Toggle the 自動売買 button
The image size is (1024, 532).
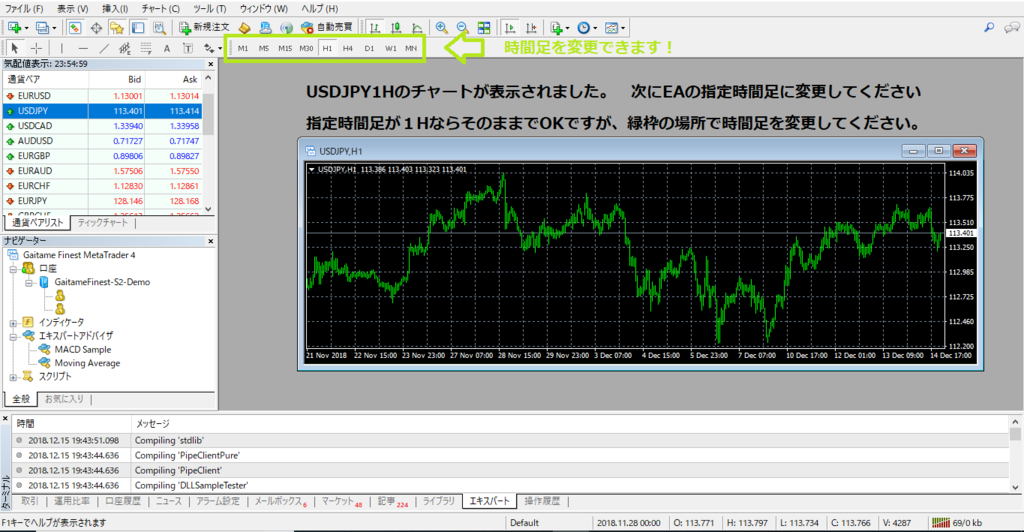[x=327, y=27]
